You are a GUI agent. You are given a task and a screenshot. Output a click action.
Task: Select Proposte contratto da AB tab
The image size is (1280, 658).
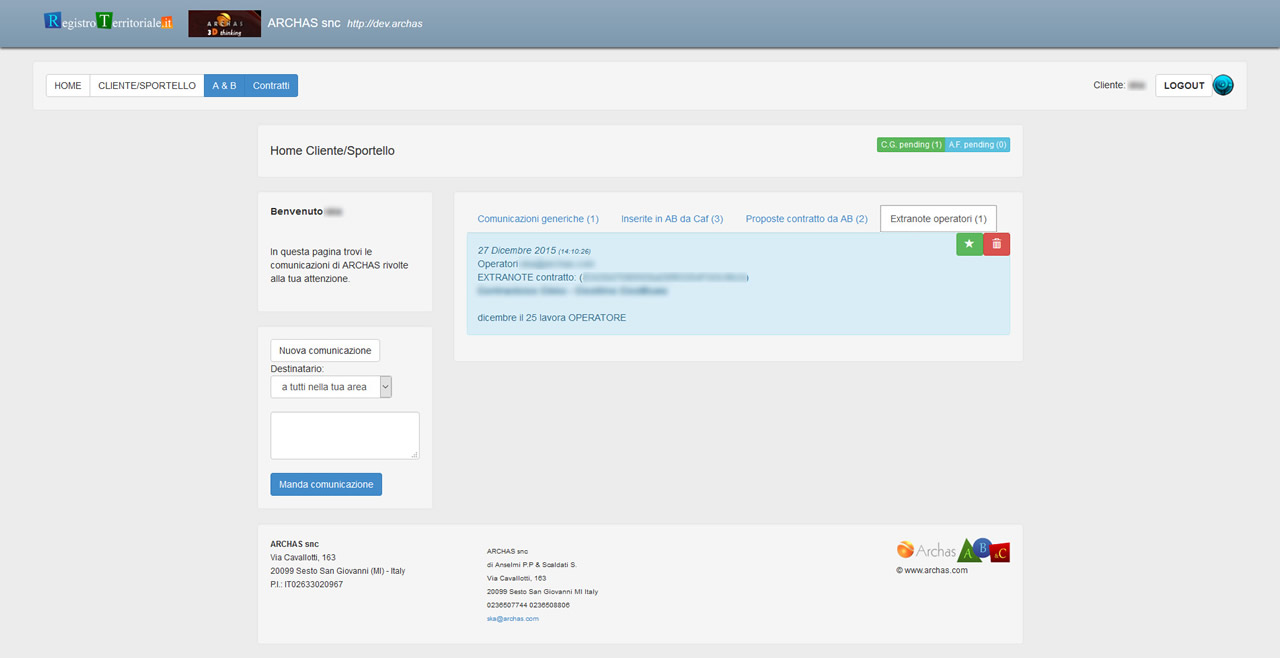point(806,219)
